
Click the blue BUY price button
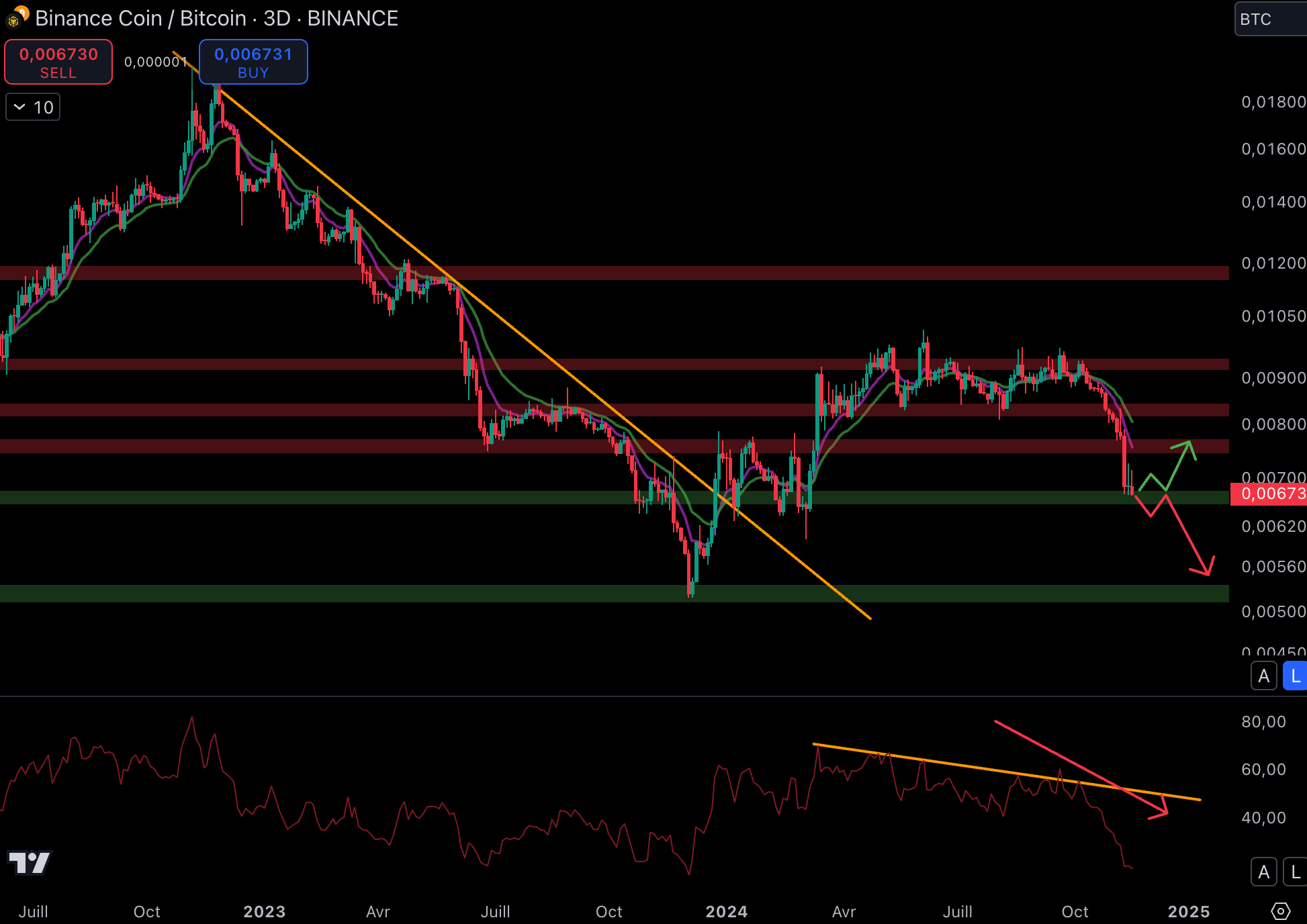253,62
